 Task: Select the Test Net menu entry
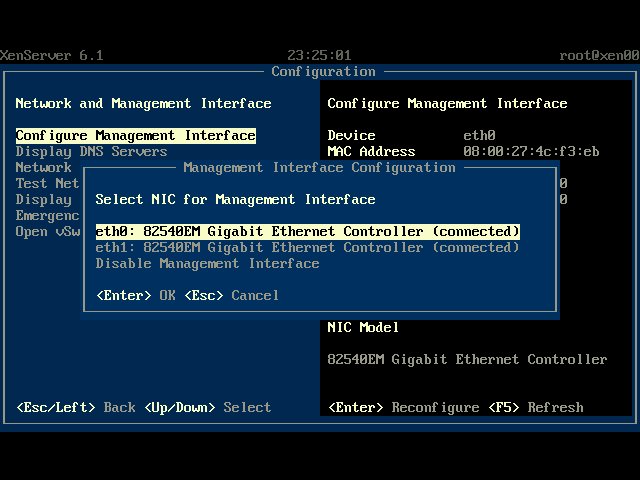[x=47, y=183]
